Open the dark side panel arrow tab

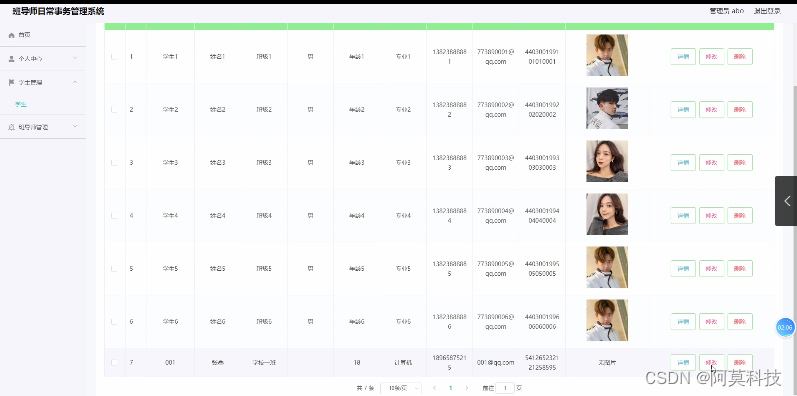786,201
